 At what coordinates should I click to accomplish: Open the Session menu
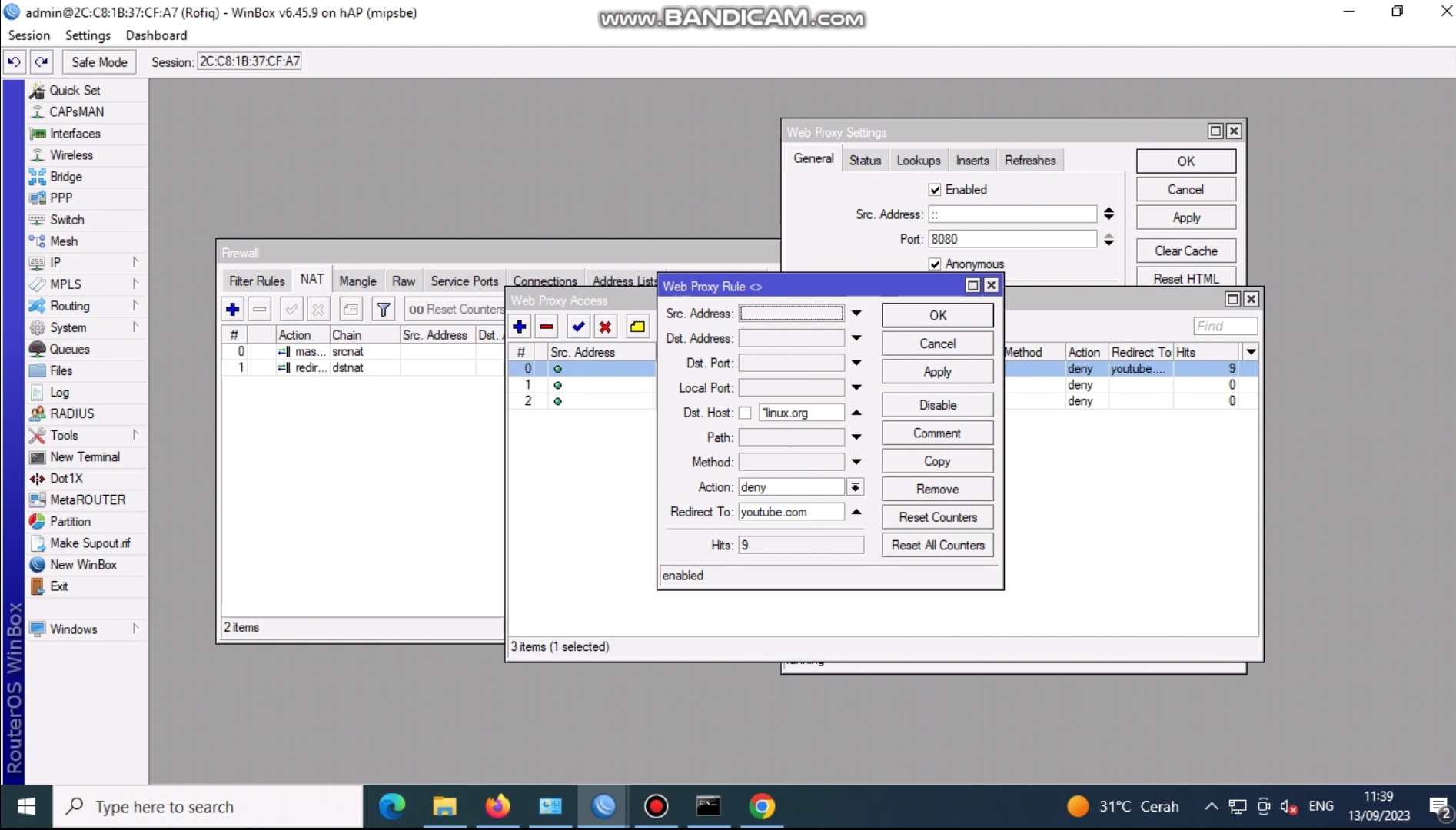(x=29, y=35)
